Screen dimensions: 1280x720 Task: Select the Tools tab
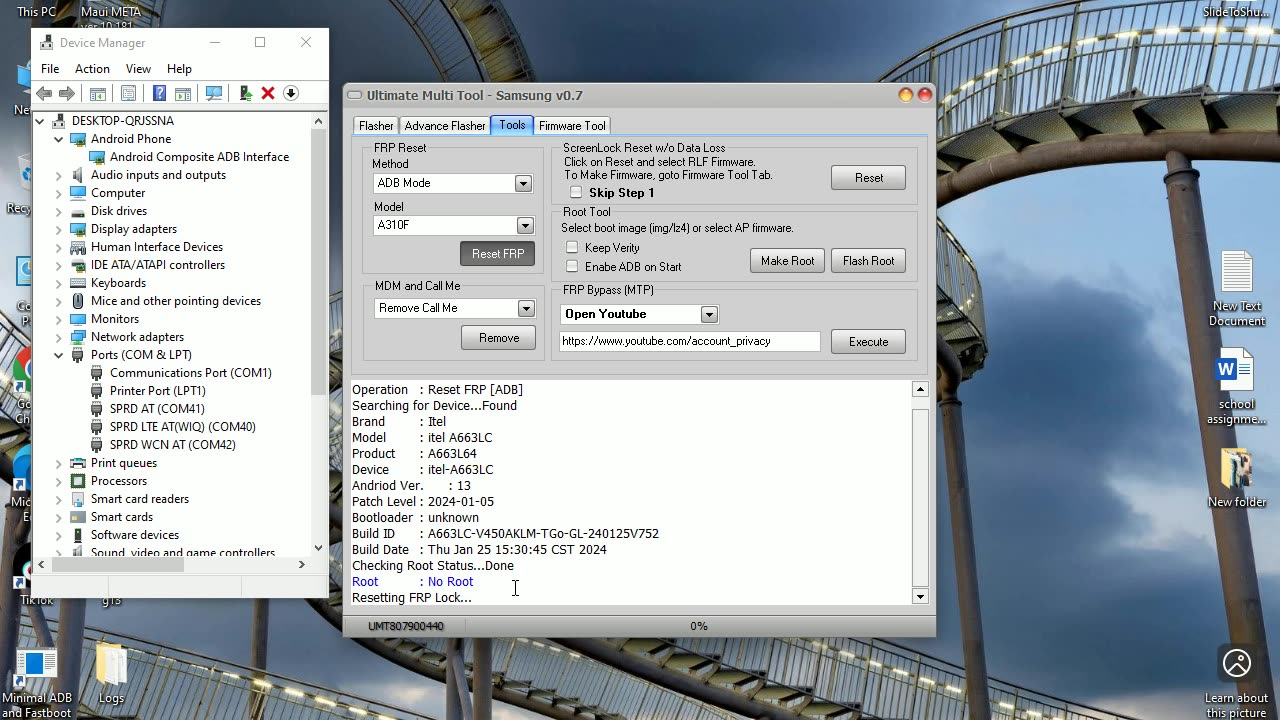[x=512, y=125]
